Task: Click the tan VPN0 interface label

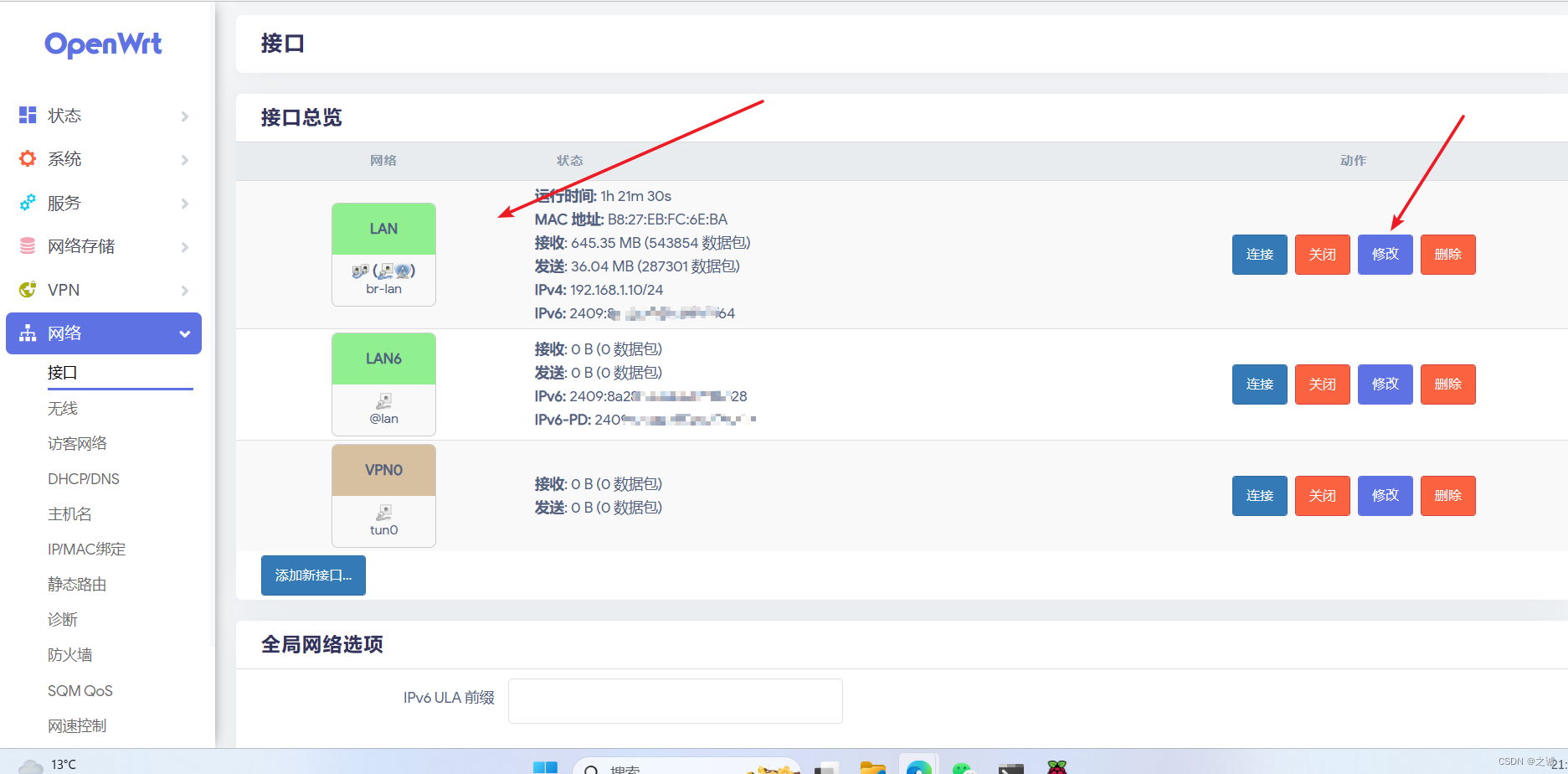Action: 383,470
